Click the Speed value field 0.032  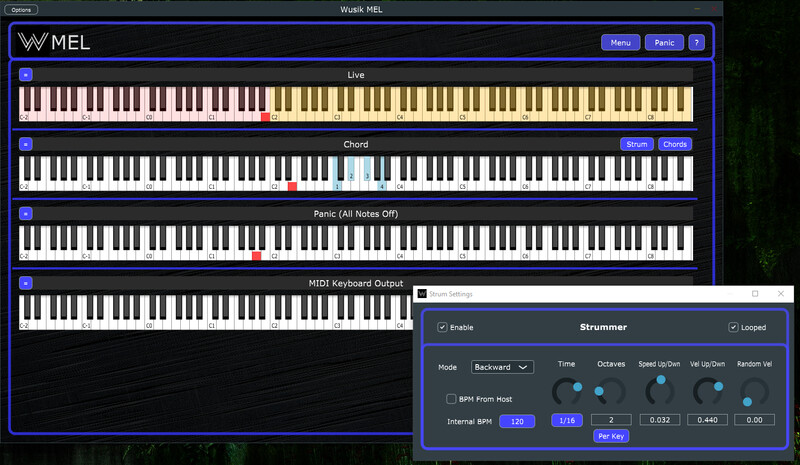pyautogui.click(x=660, y=420)
